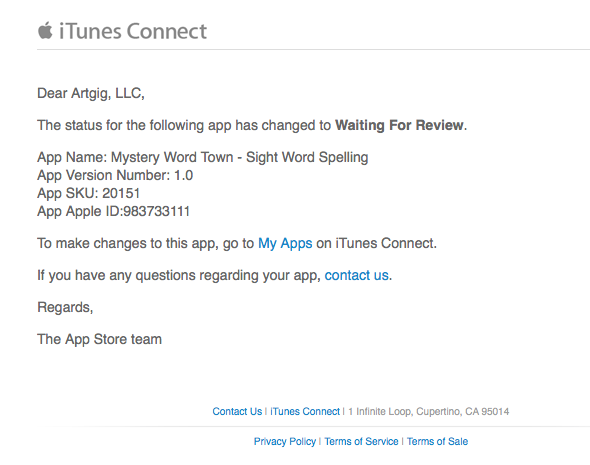Viewport: 590px width, 465px height.
Task: Open the My Apps link
Action: pyautogui.click(x=285, y=243)
